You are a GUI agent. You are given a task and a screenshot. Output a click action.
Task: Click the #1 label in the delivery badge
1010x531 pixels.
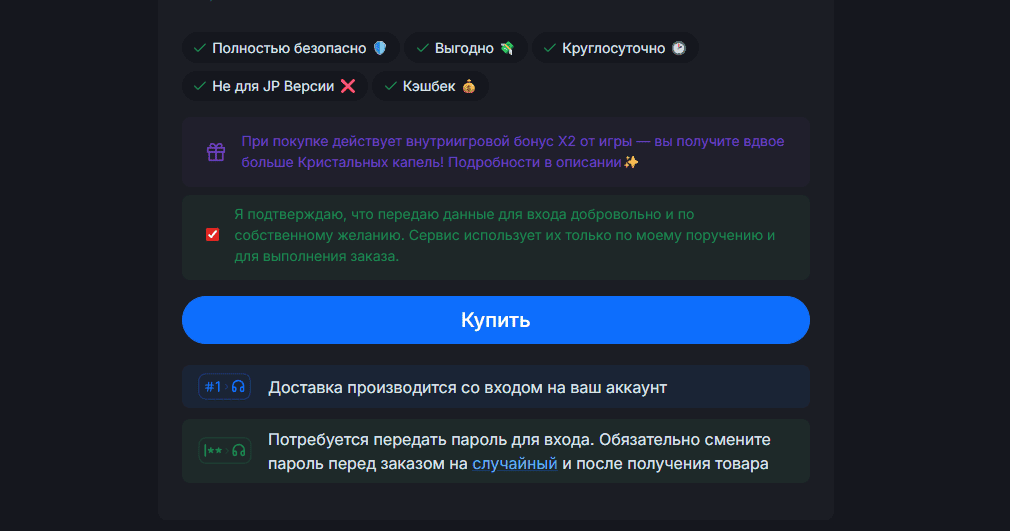(212, 387)
